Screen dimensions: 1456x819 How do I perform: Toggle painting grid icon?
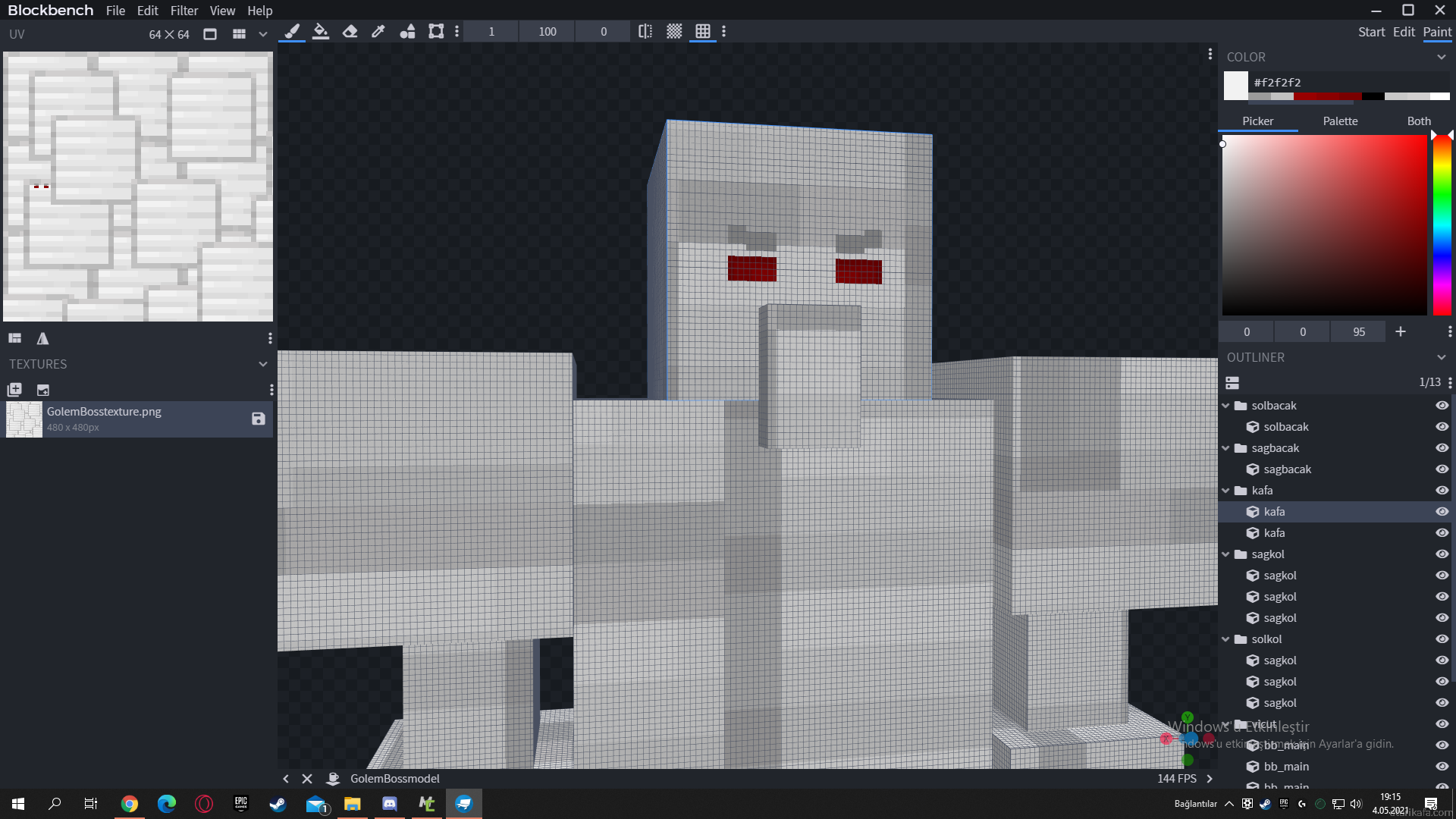click(703, 31)
